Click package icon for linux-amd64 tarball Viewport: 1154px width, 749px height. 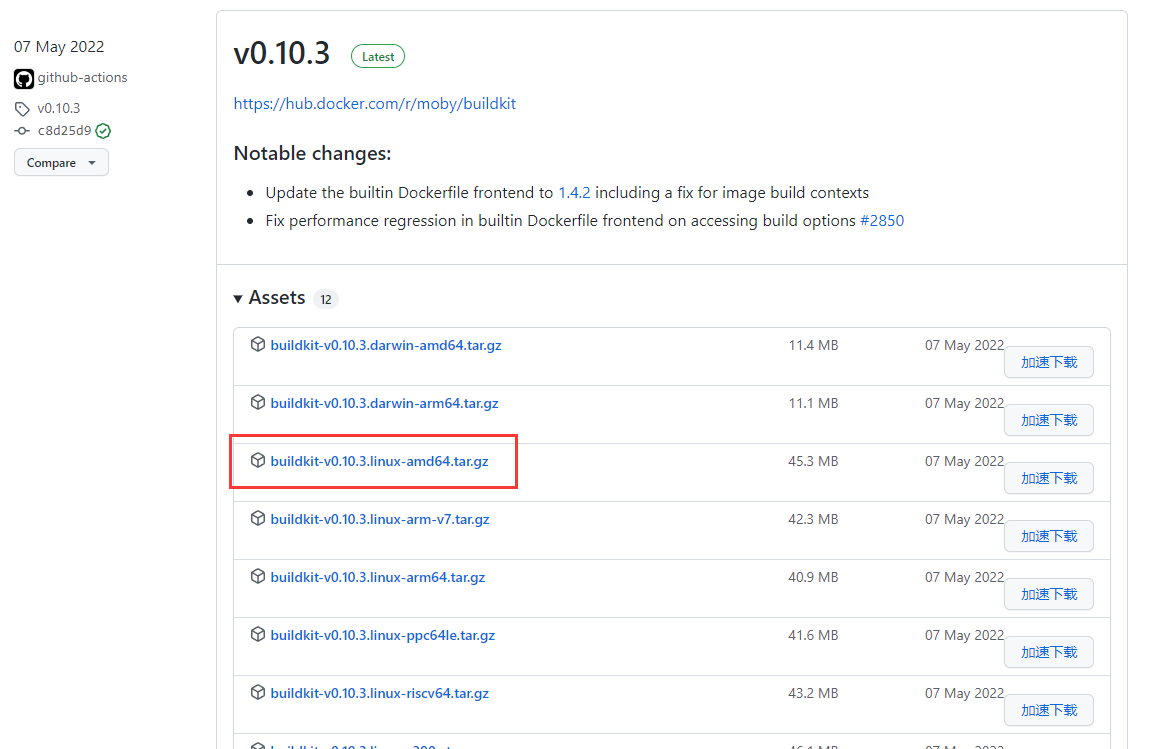coord(258,461)
